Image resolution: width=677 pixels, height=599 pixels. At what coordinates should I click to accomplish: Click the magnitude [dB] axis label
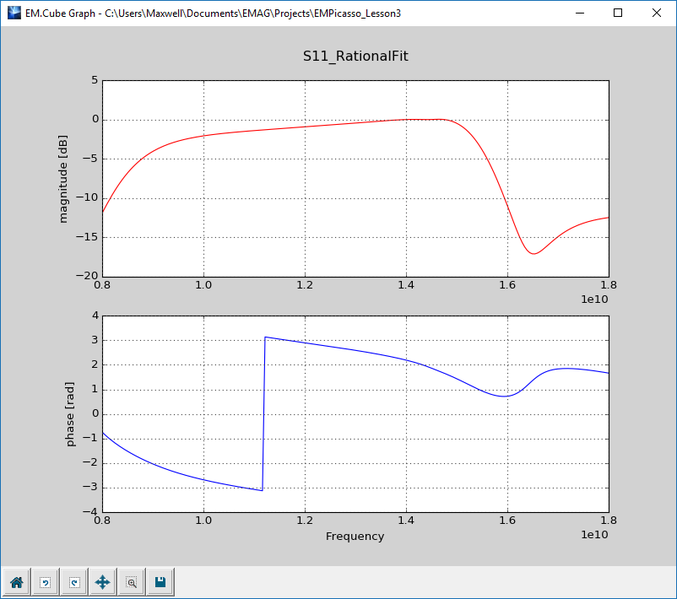click(x=63, y=179)
